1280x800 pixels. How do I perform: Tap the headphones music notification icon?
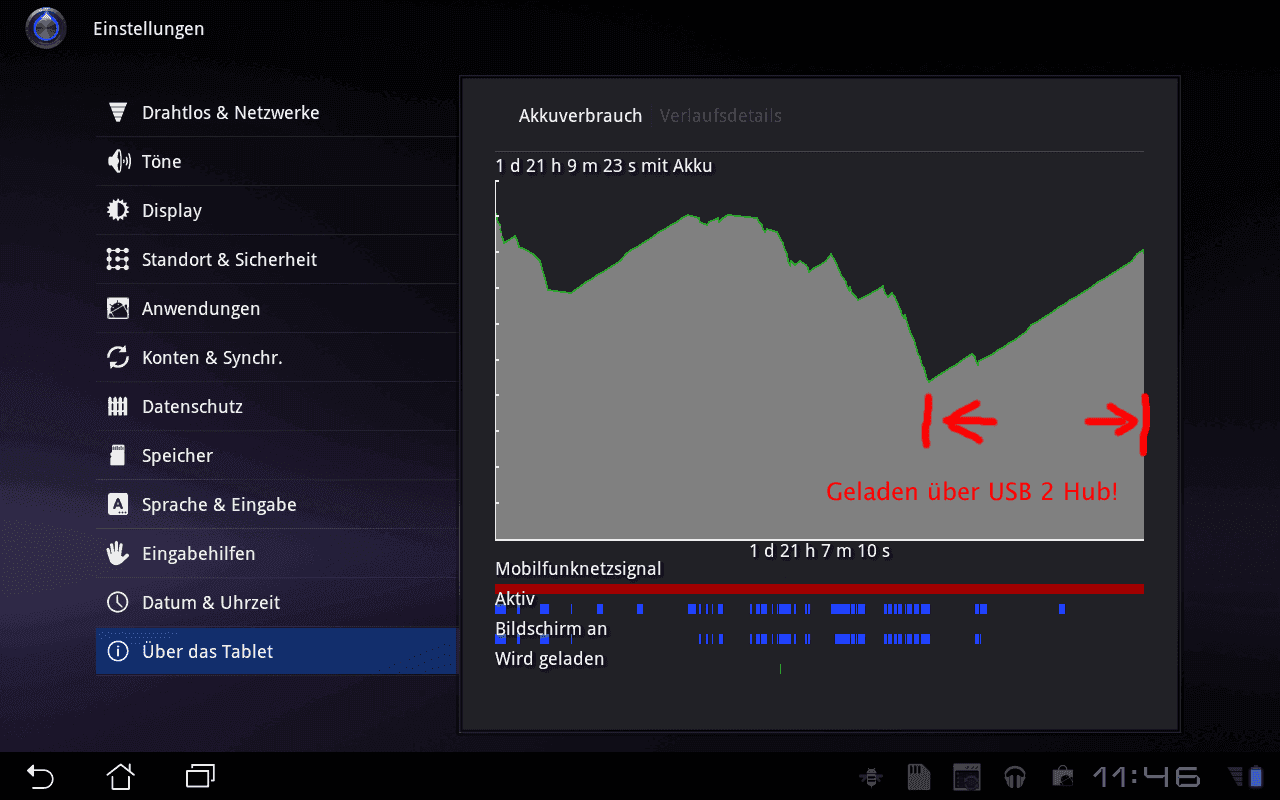1016,776
